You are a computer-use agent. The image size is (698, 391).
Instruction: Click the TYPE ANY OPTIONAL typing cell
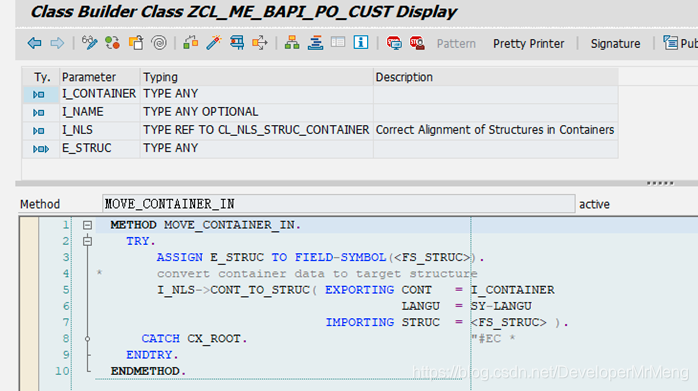click(x=256, y=112)
